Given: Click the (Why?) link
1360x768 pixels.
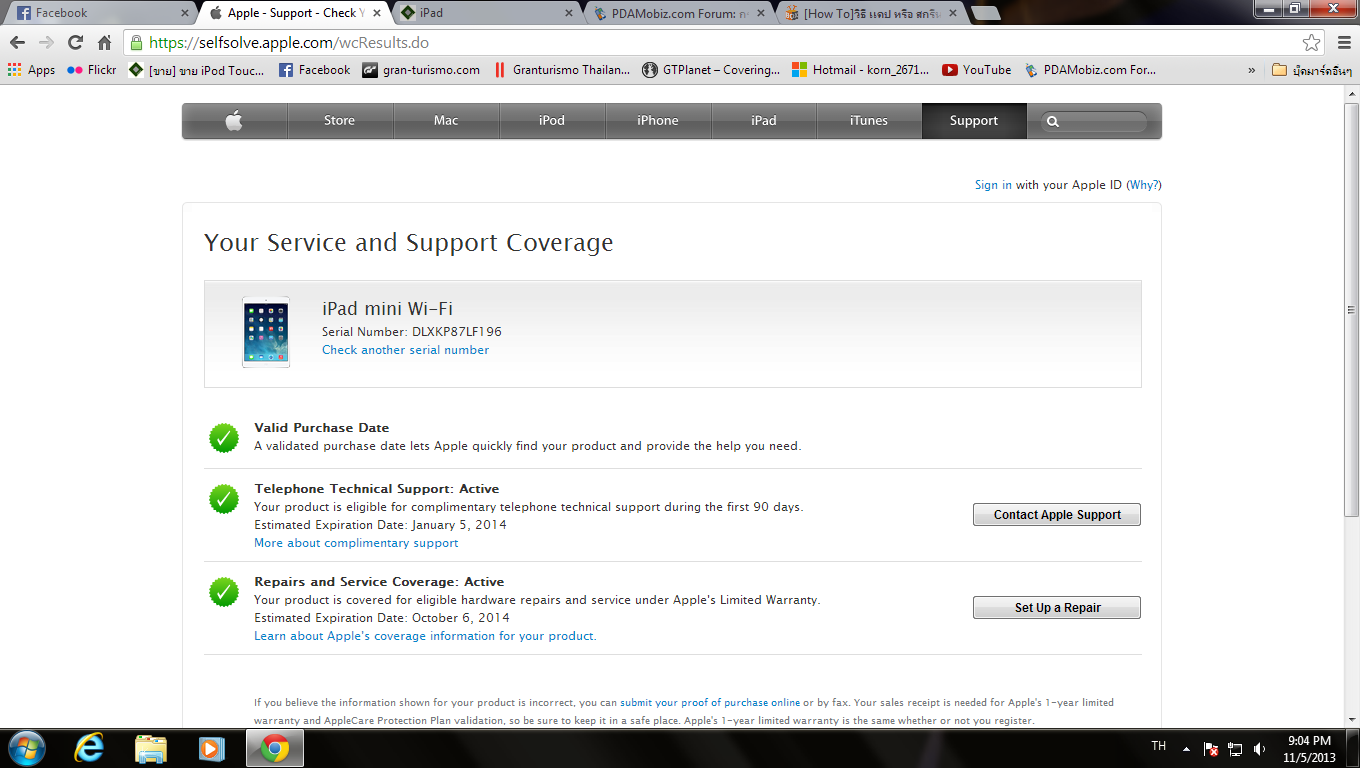Looking at the screenshot, I should (x=1144, y=185).
